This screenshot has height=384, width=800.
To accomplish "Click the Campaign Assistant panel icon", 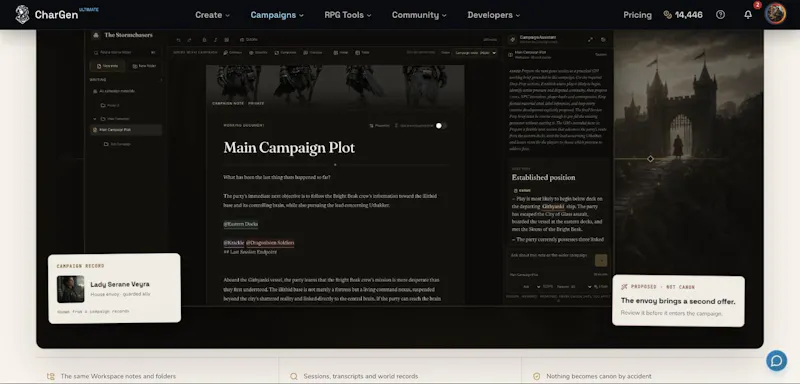I will (512, 39).
